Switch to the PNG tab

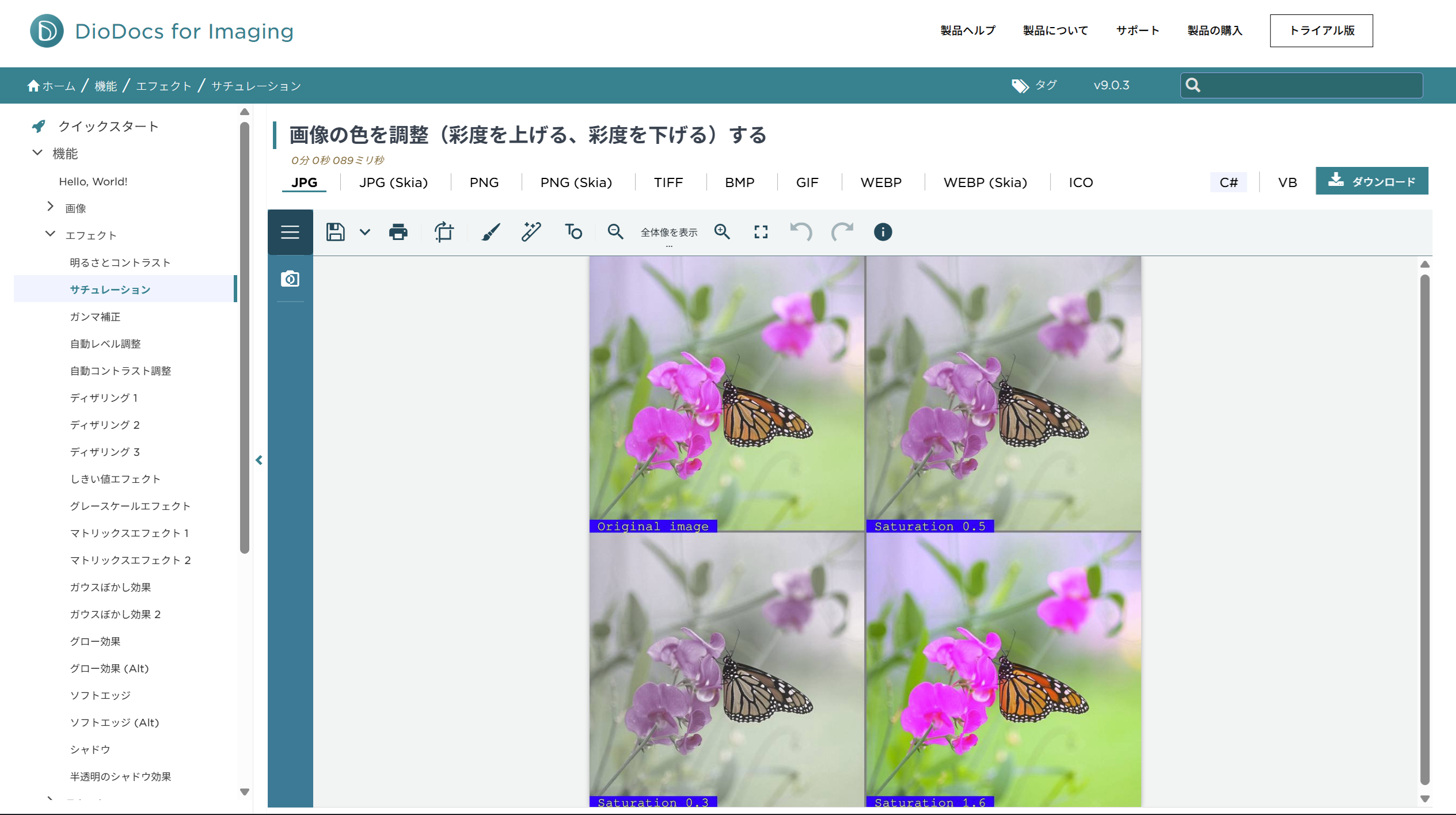point(484,182)
